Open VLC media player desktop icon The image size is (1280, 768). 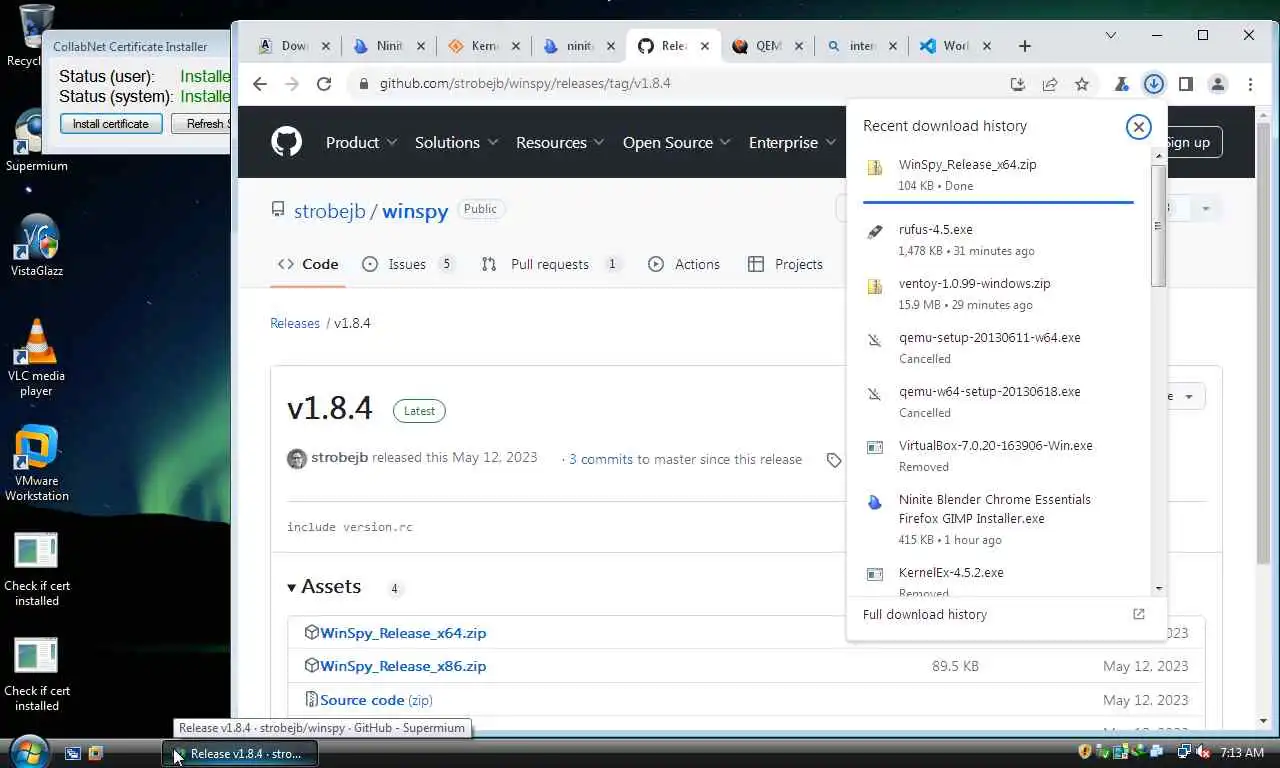point(36,358)
